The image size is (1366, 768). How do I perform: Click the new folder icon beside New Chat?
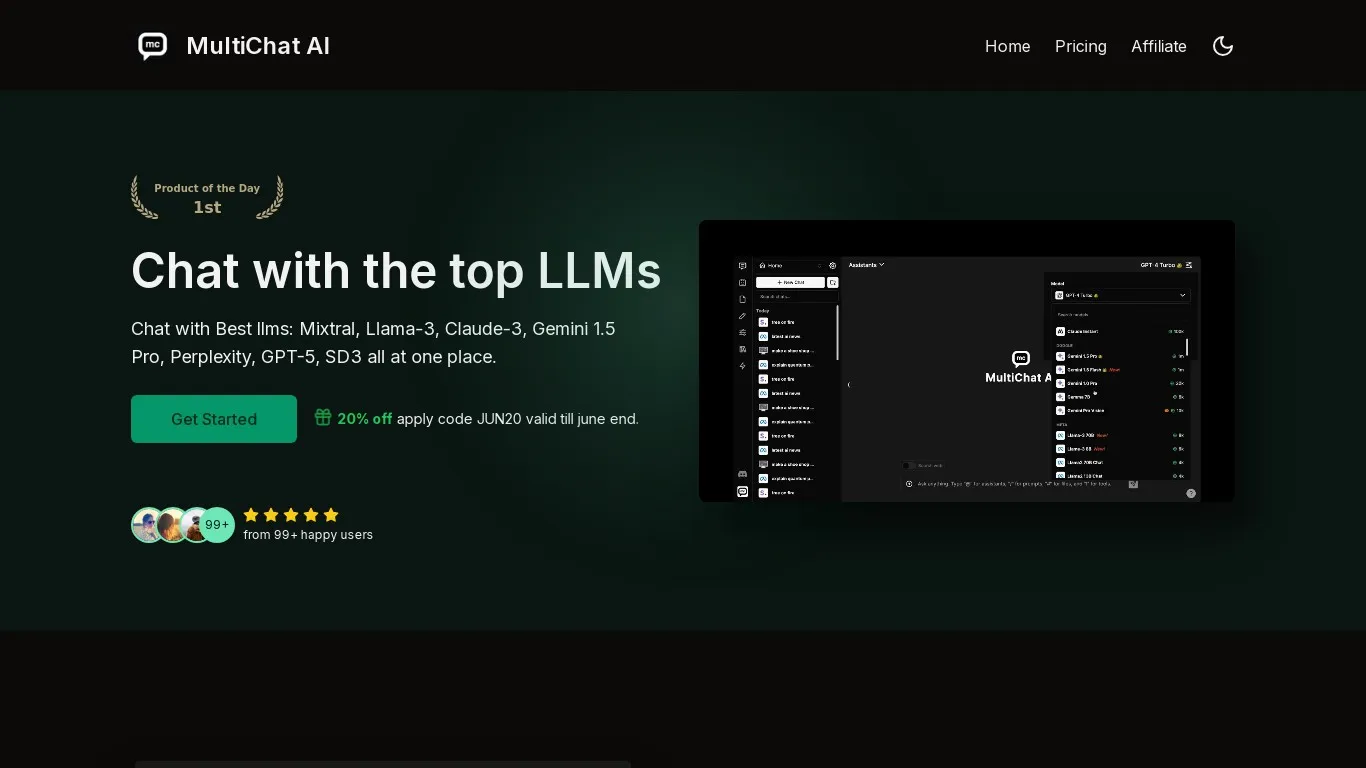pos(833,282)
